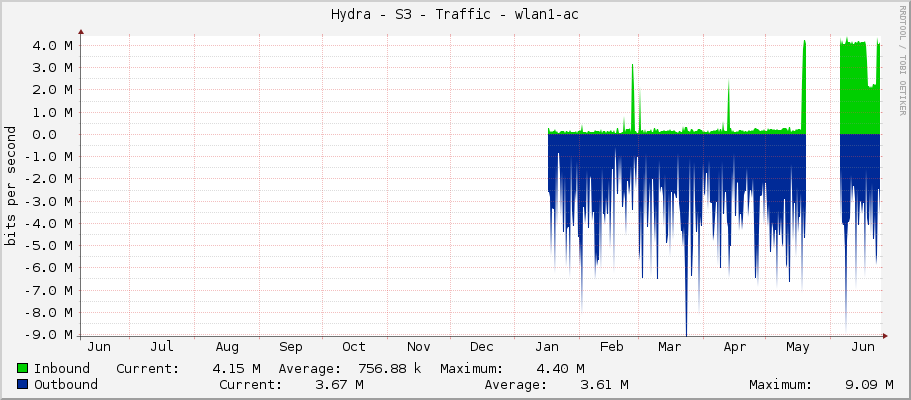The width and height of the screenshot is (911, 400).
Task: Click the 'Nov' month label
Action: (x=418, y=347)
